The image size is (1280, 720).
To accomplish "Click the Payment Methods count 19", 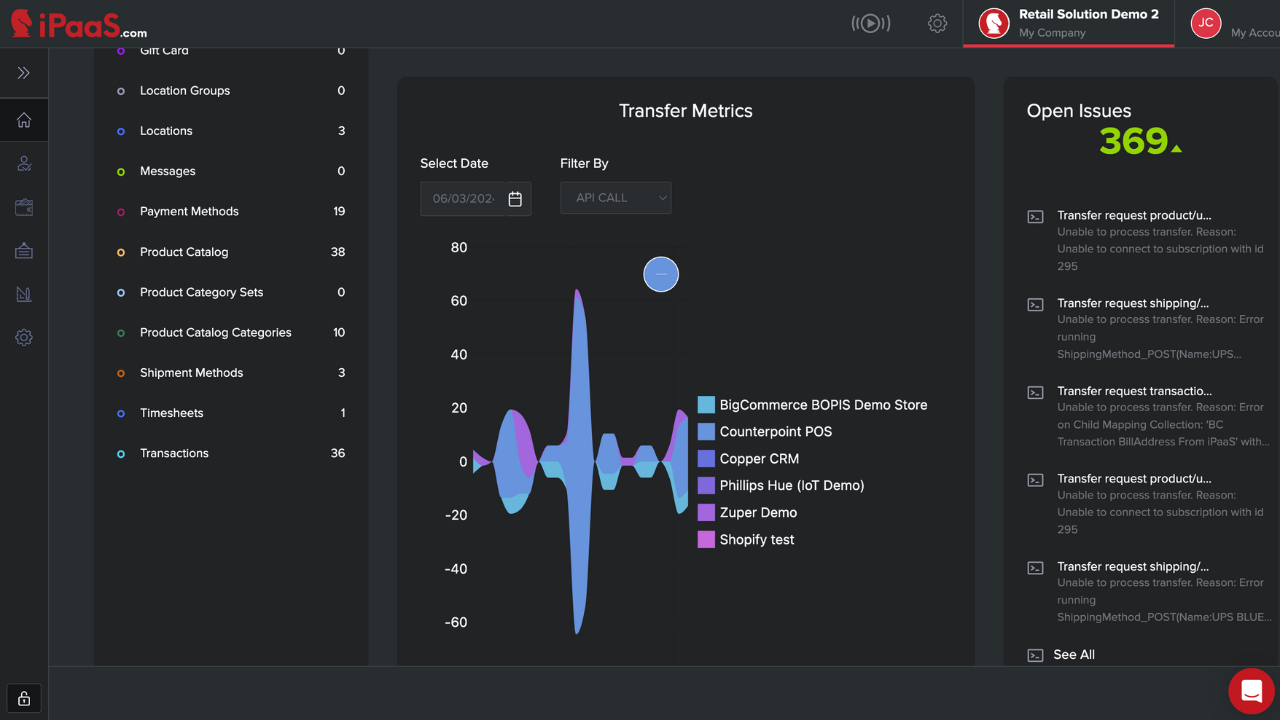I will click(339, 211).
